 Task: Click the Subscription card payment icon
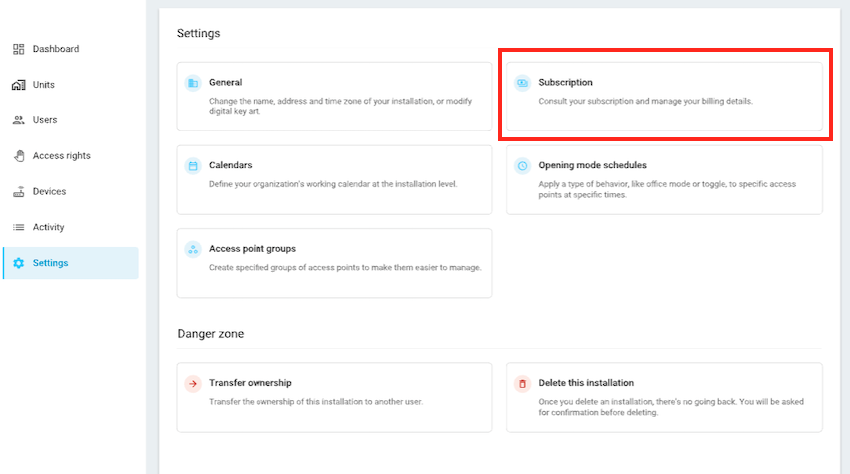tap(522, 83)
